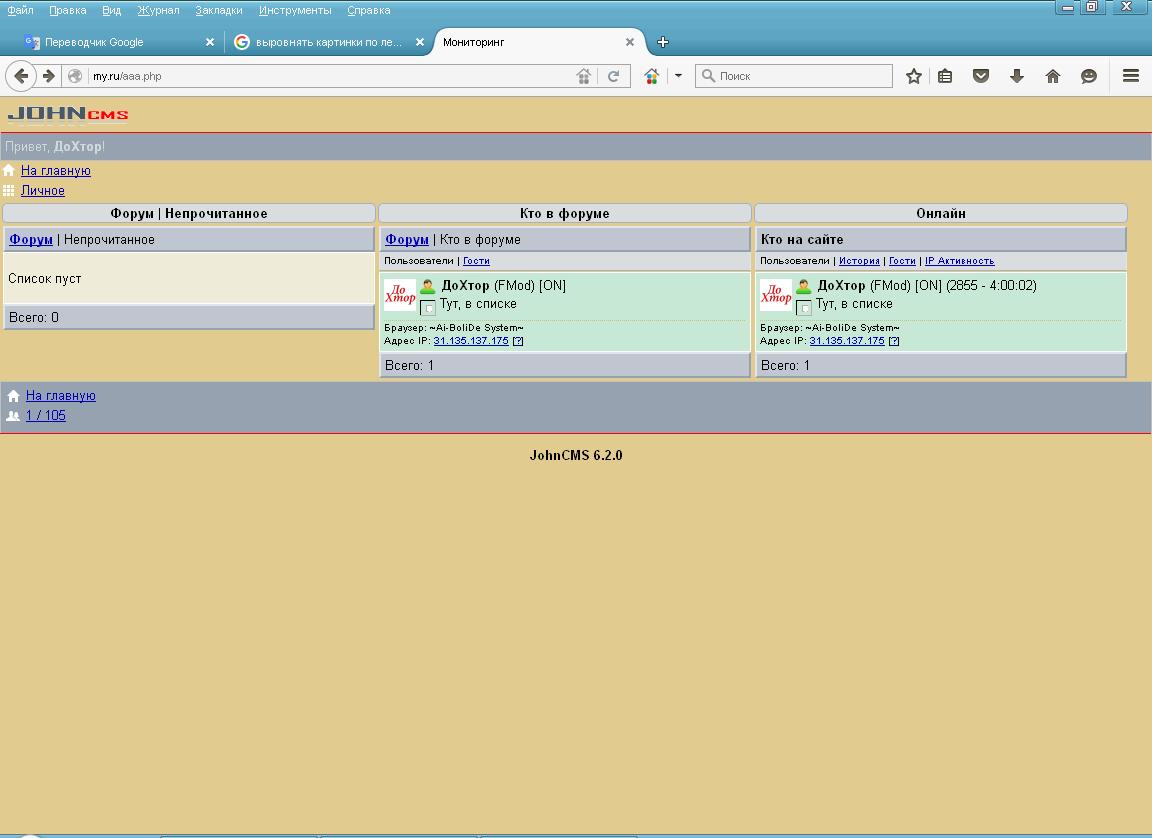Open a new tab with the plus button
Image resolution: width=1152 pixels, height=838 pixels.
[662, 42]
